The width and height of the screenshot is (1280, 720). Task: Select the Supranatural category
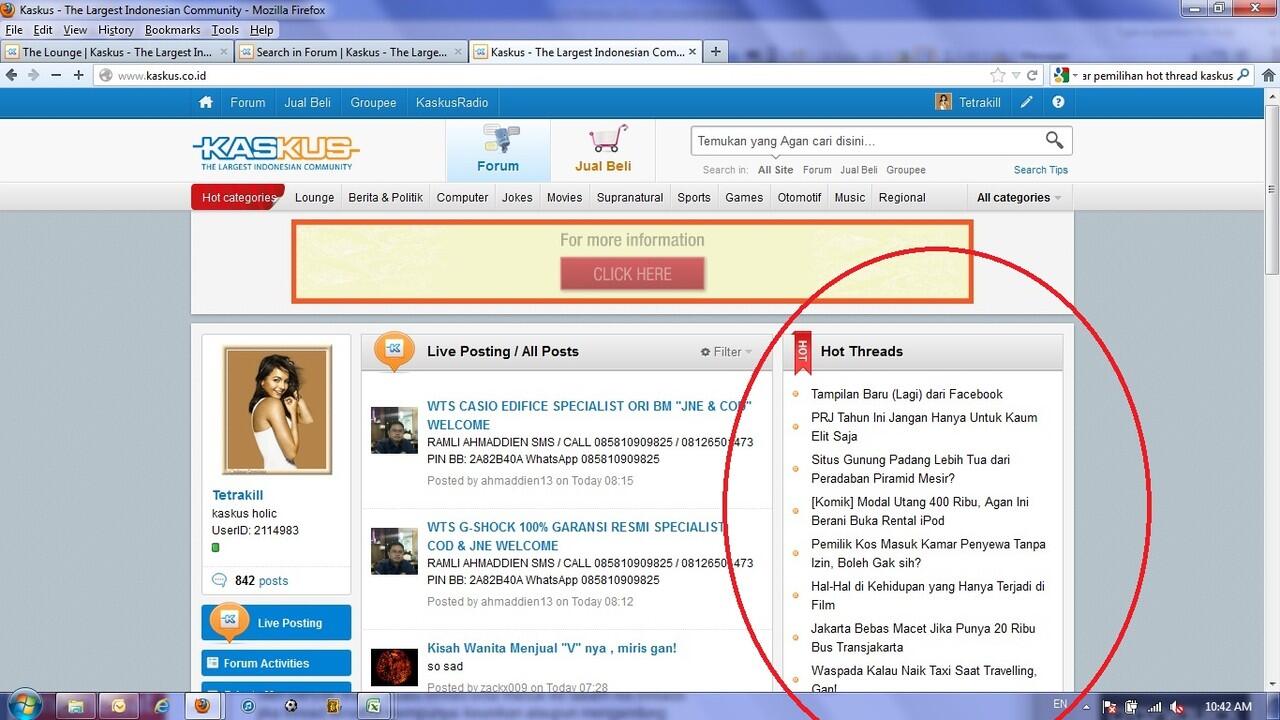630,197
